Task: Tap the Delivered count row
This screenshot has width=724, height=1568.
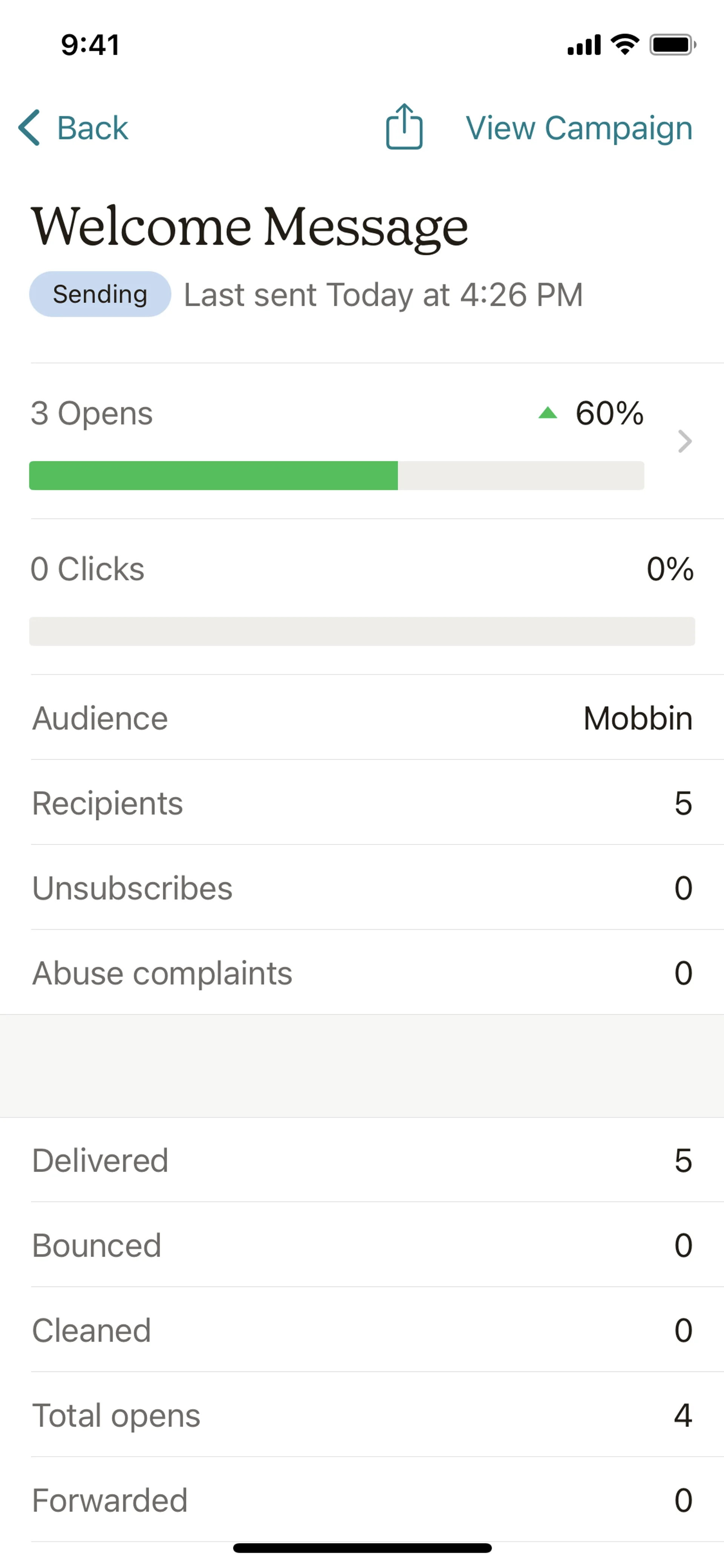Action: click(362, 1160)
